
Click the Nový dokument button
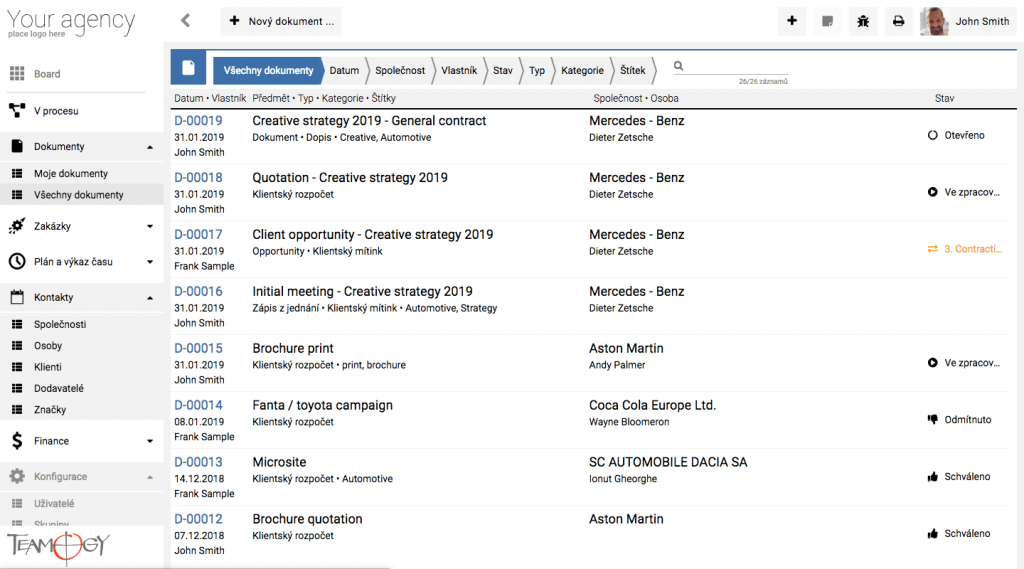point(281,21)
